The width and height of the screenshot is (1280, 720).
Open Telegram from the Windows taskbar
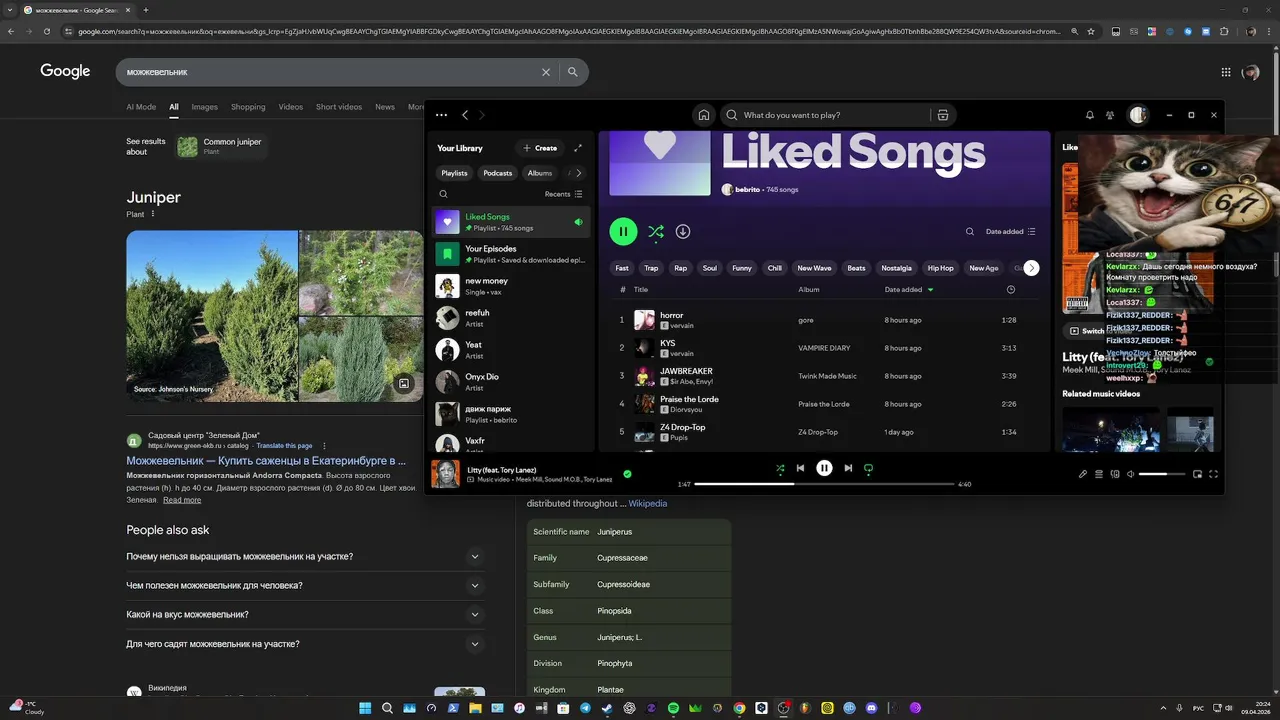(585, 708)
